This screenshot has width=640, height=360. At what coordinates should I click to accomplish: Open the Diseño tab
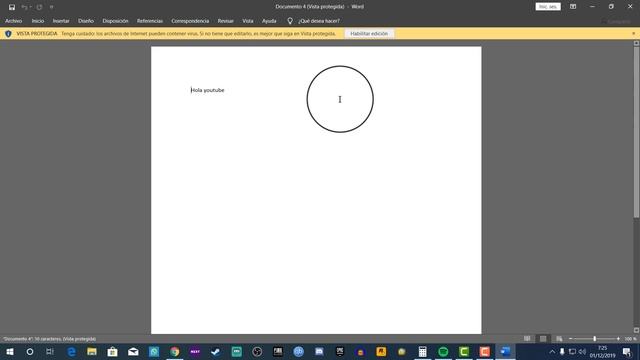coord(86,21)
